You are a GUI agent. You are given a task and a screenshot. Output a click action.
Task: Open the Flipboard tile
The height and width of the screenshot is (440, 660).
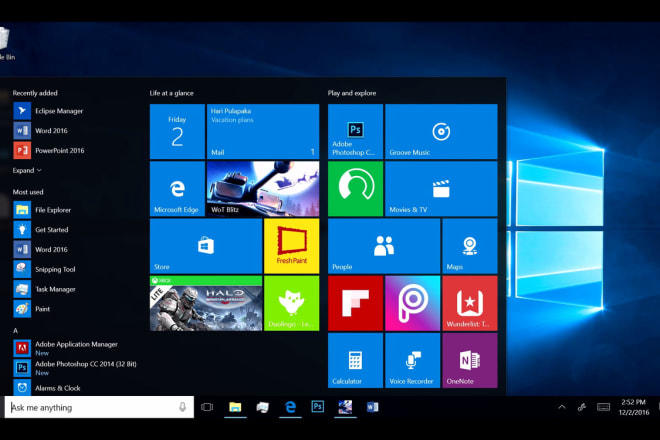356,303
